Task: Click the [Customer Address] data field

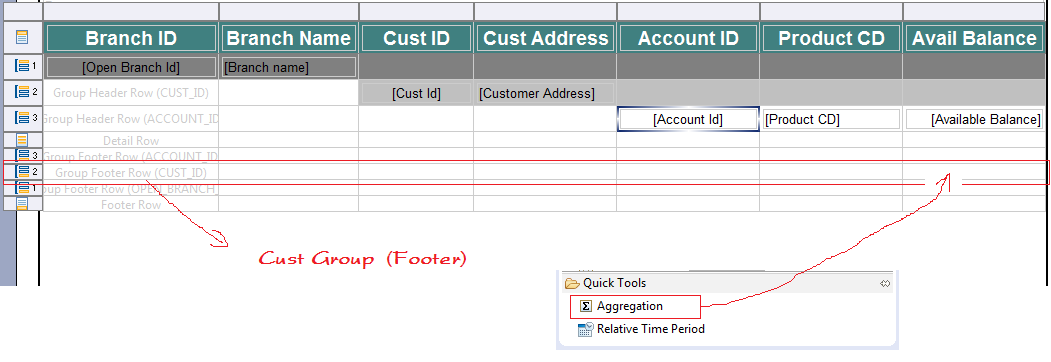Action: click(x=537, y=93)
